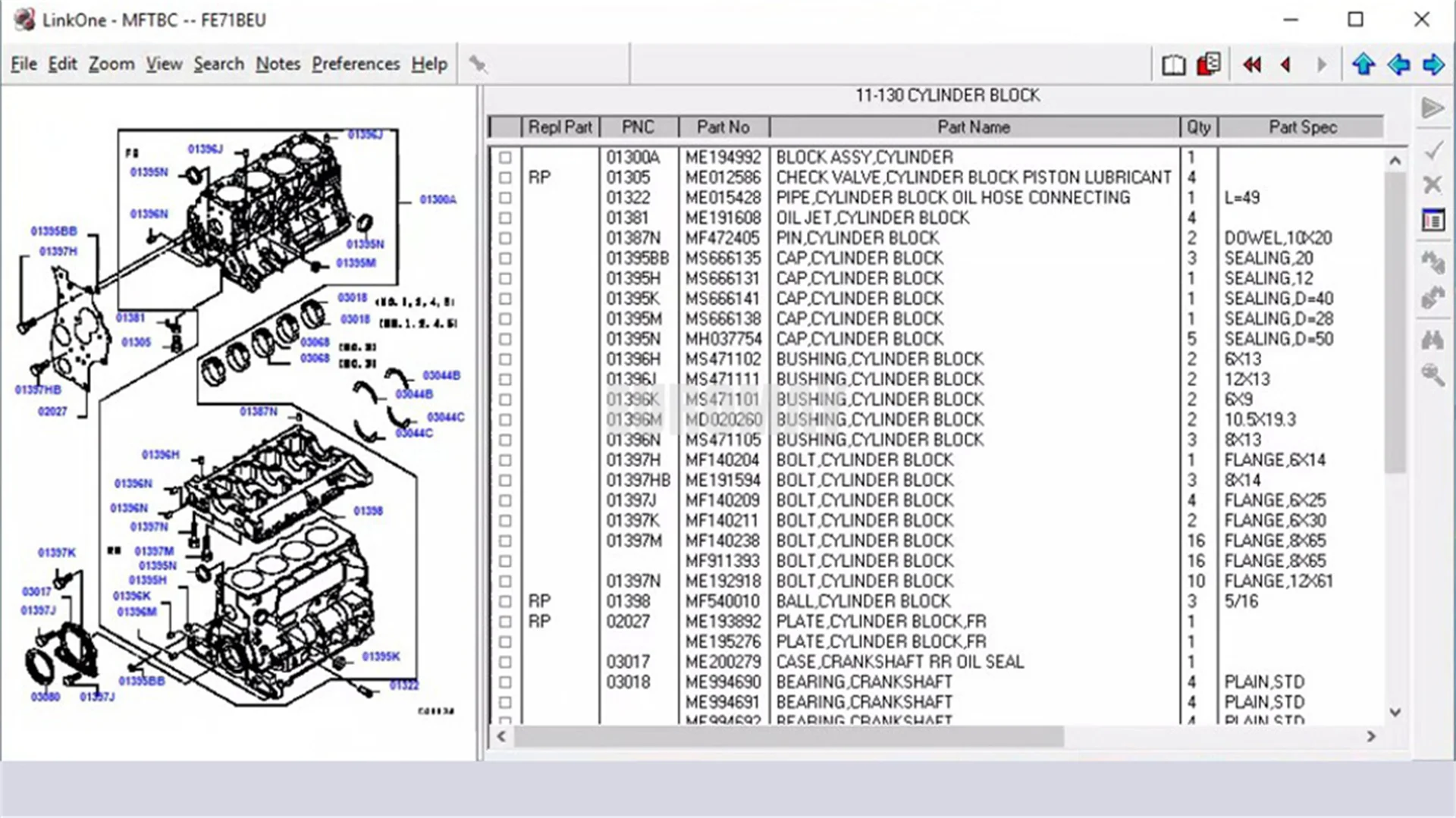Click the parts list icon in sidebar

1432,221
